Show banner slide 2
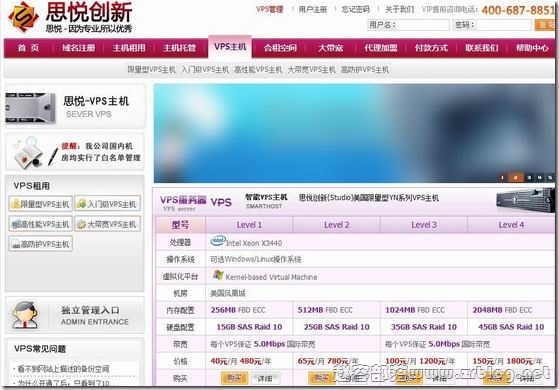This screenshot has width=559, height=390. point(515,177)
